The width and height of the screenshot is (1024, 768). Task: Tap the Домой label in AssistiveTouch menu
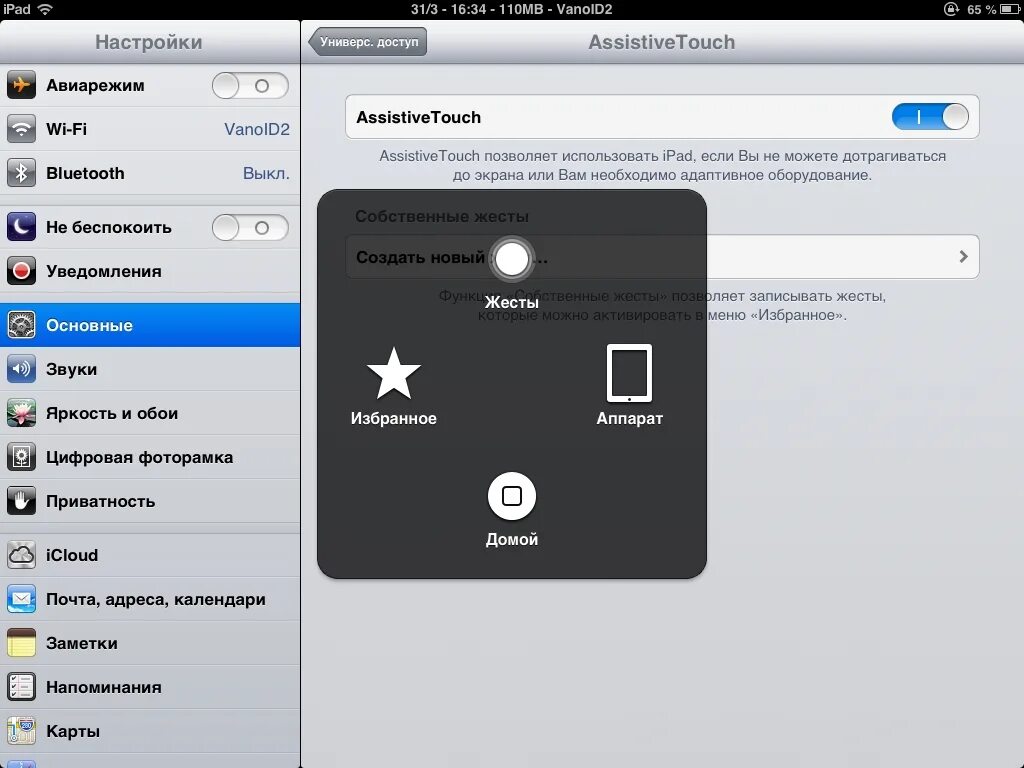(512, 539)
